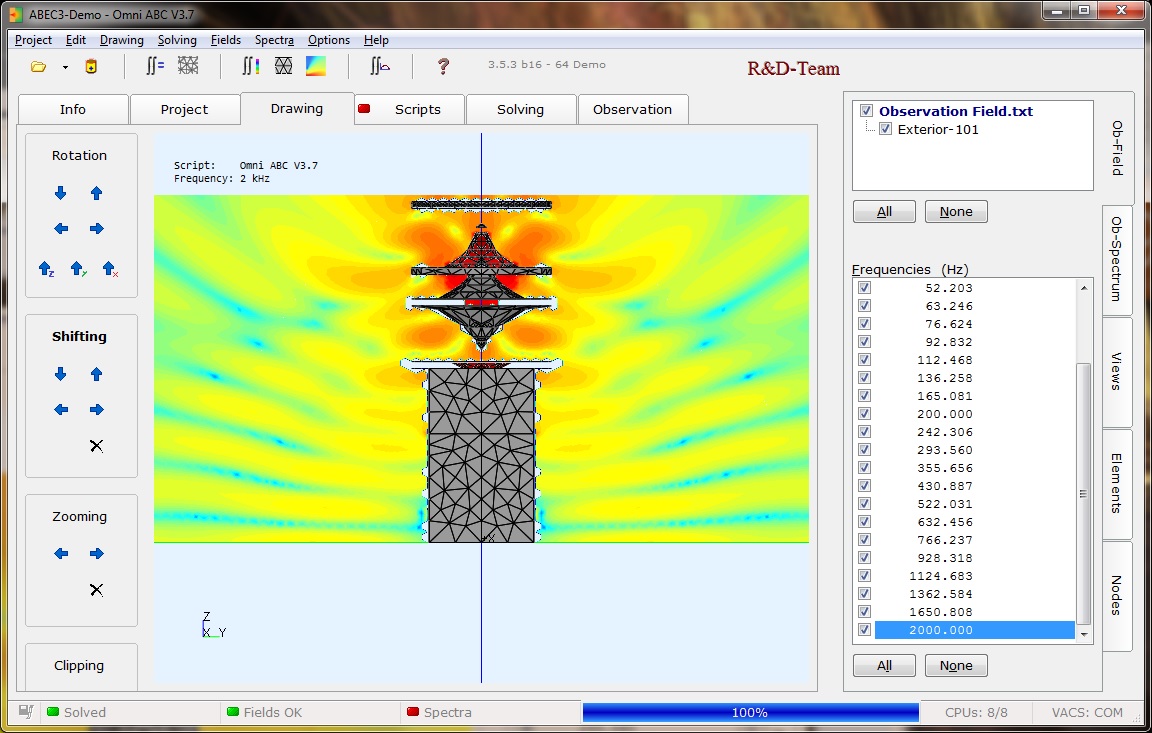1152x733 pixels.
Task: Click Zooming right arrow
Action: [x=96, y=554]
